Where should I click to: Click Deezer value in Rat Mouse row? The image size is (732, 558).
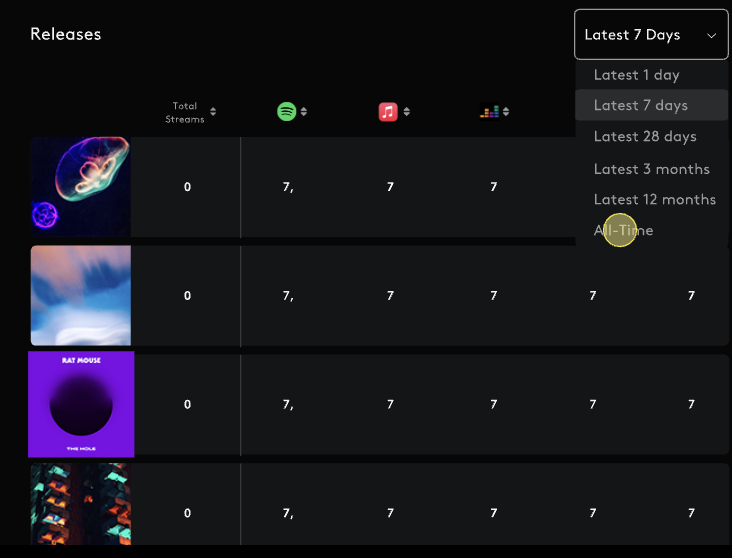click(493, 404)
